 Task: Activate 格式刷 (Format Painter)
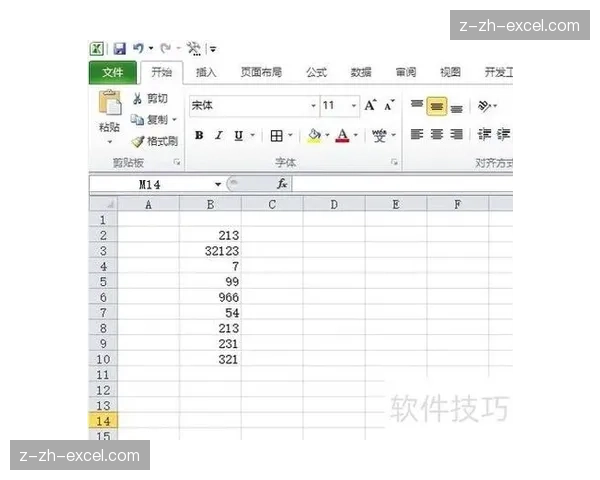(x=155, y=141)
